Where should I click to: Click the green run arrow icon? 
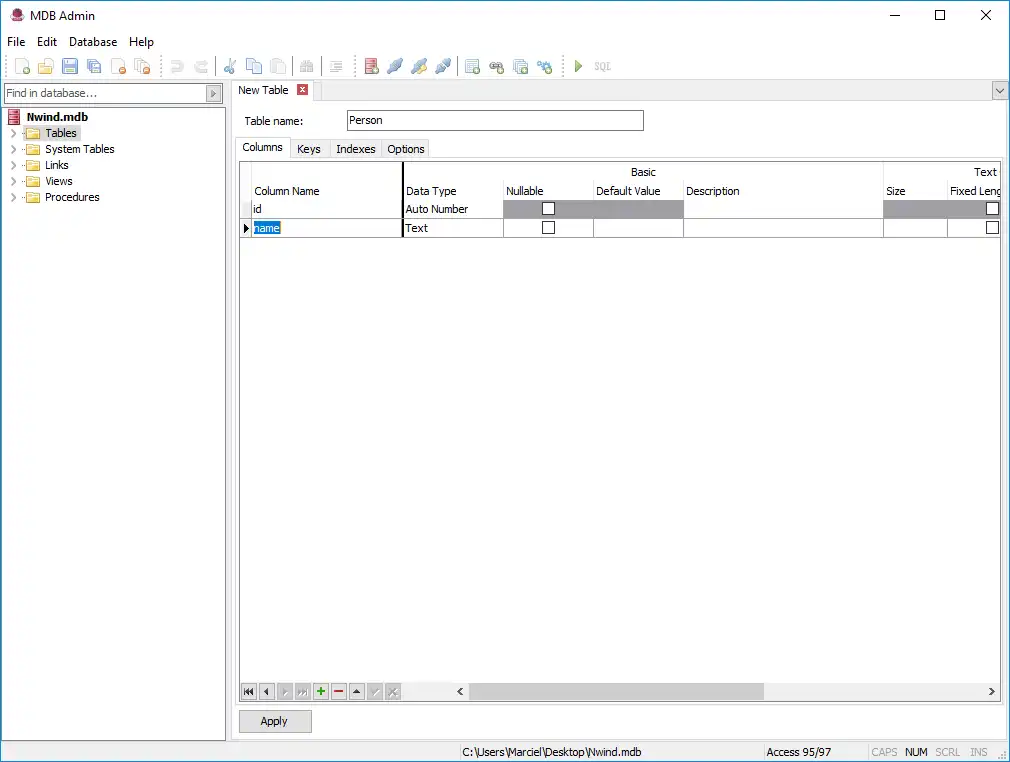pos(578,67)
